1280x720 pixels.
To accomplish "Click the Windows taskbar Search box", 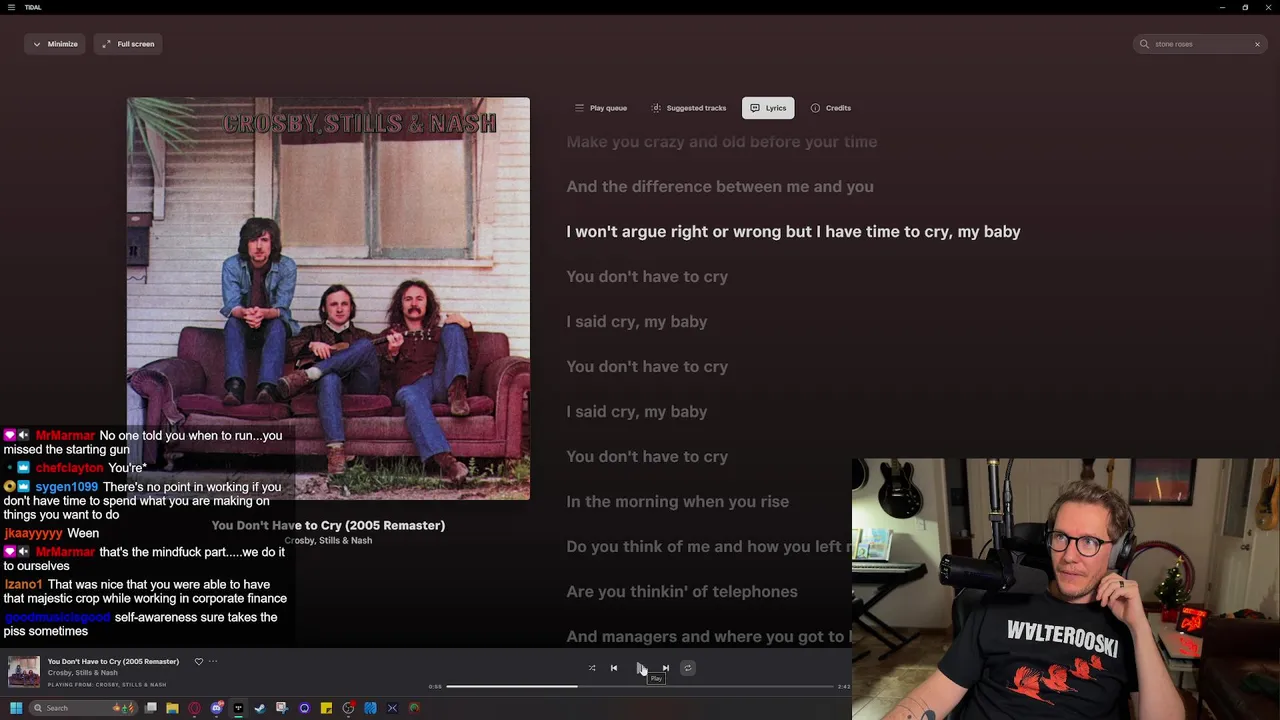I will [x=84, y=708].
